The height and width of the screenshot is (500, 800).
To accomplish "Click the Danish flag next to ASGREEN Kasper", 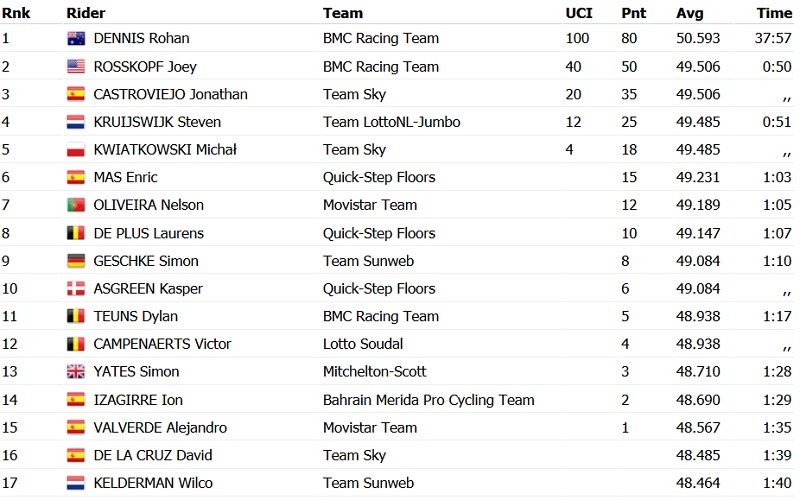I will [x=75, y=289].
